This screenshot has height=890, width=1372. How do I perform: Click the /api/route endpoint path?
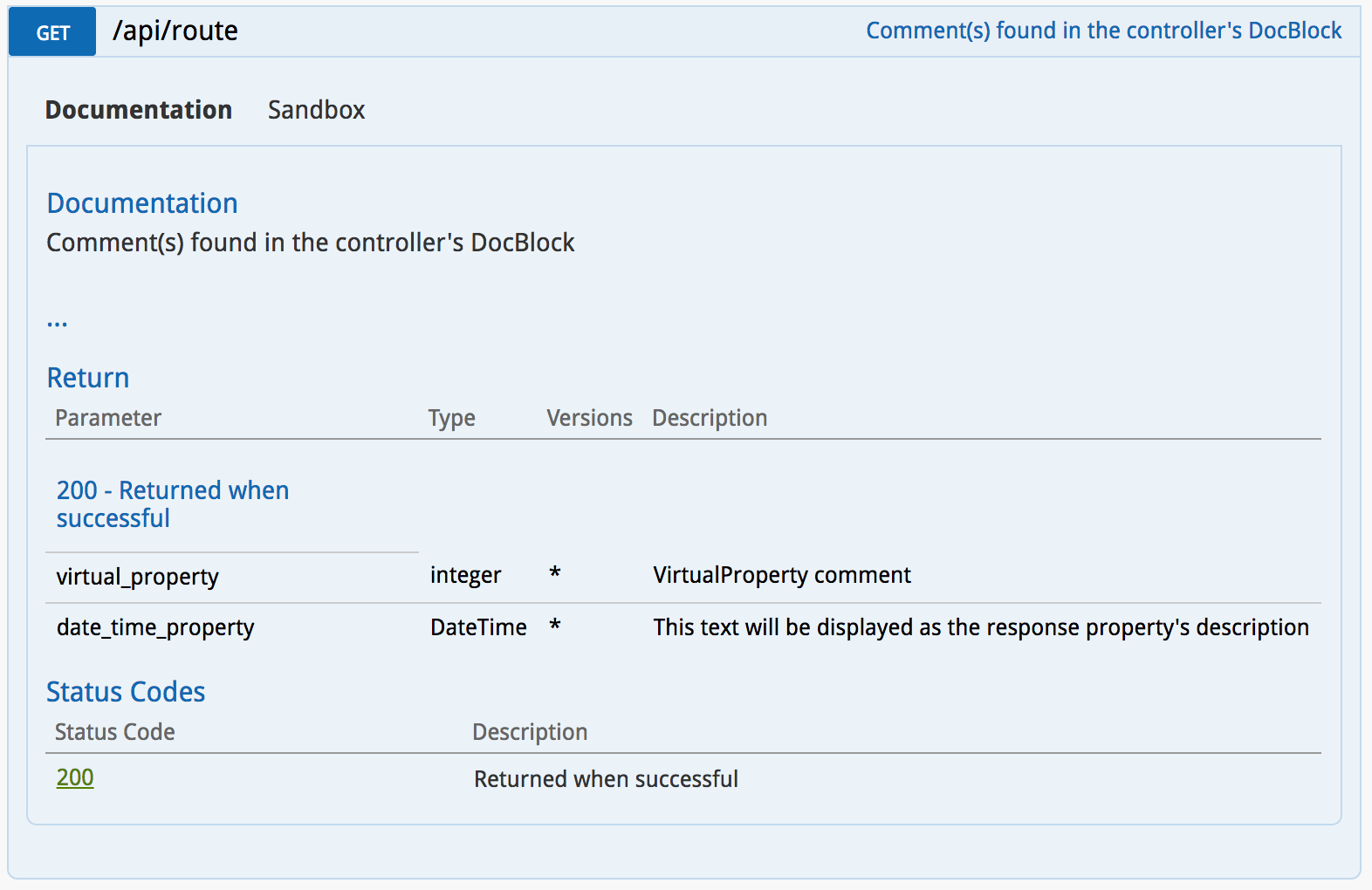click(175, 31)
